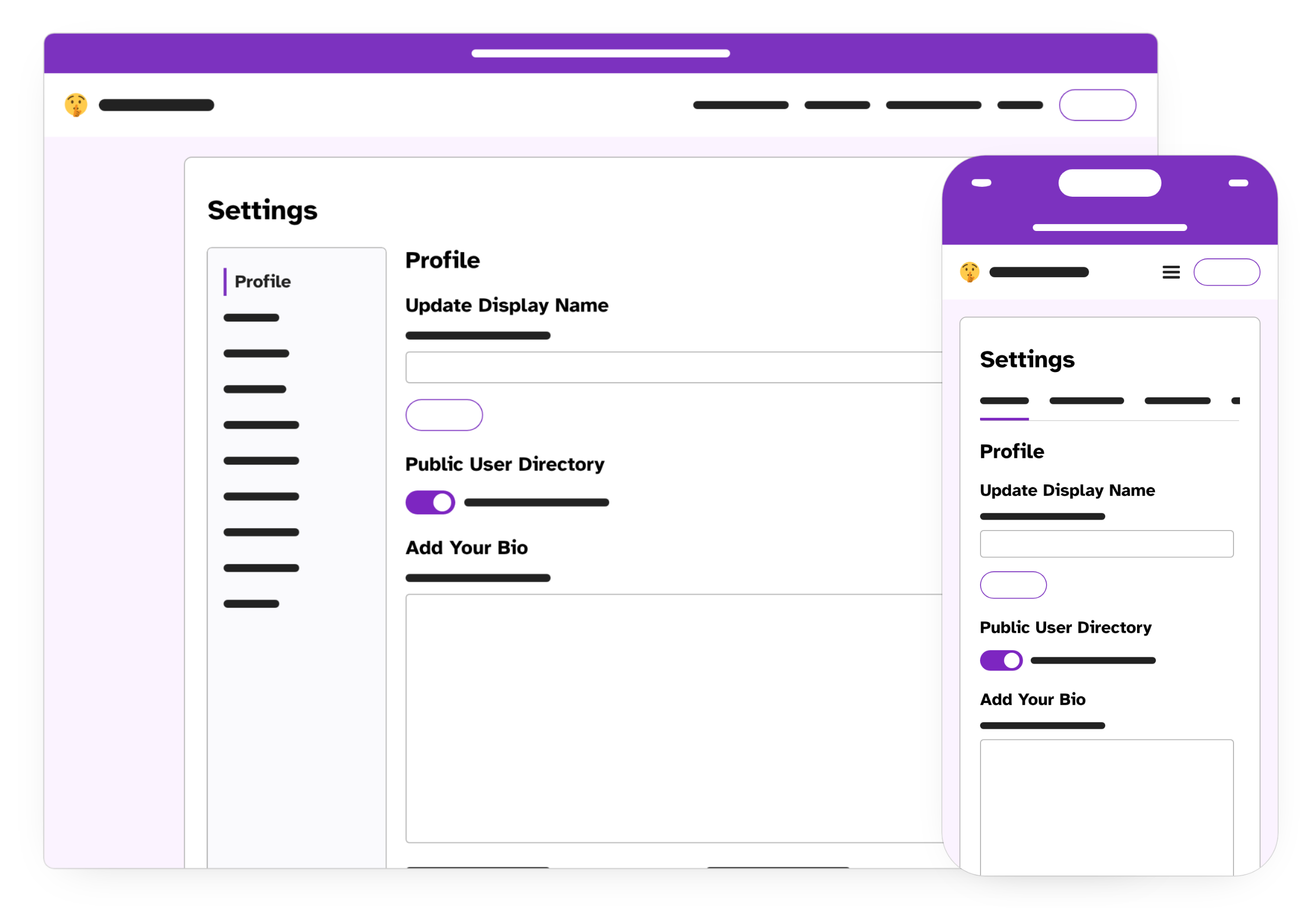Image resolution: width=1316 pixels, height=916 pixels.
Task: Toggle the desktop directory switch off
Action: click(x=429, y=502)
